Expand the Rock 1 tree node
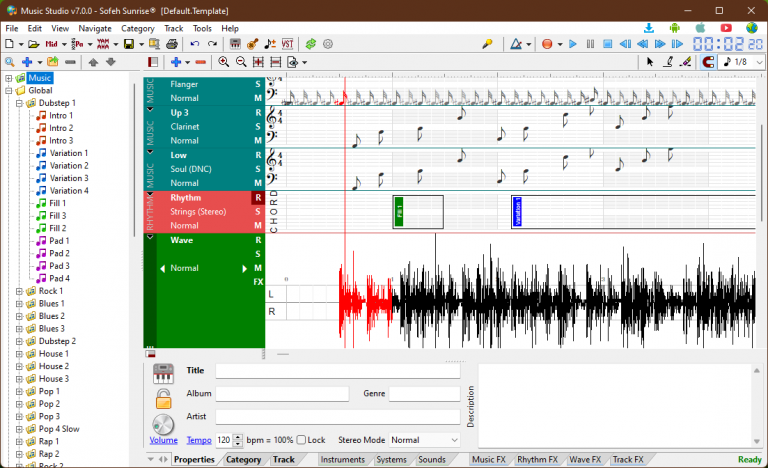This screenshot has height=468, width=768. pyautogui.click(x=19, y=291)
